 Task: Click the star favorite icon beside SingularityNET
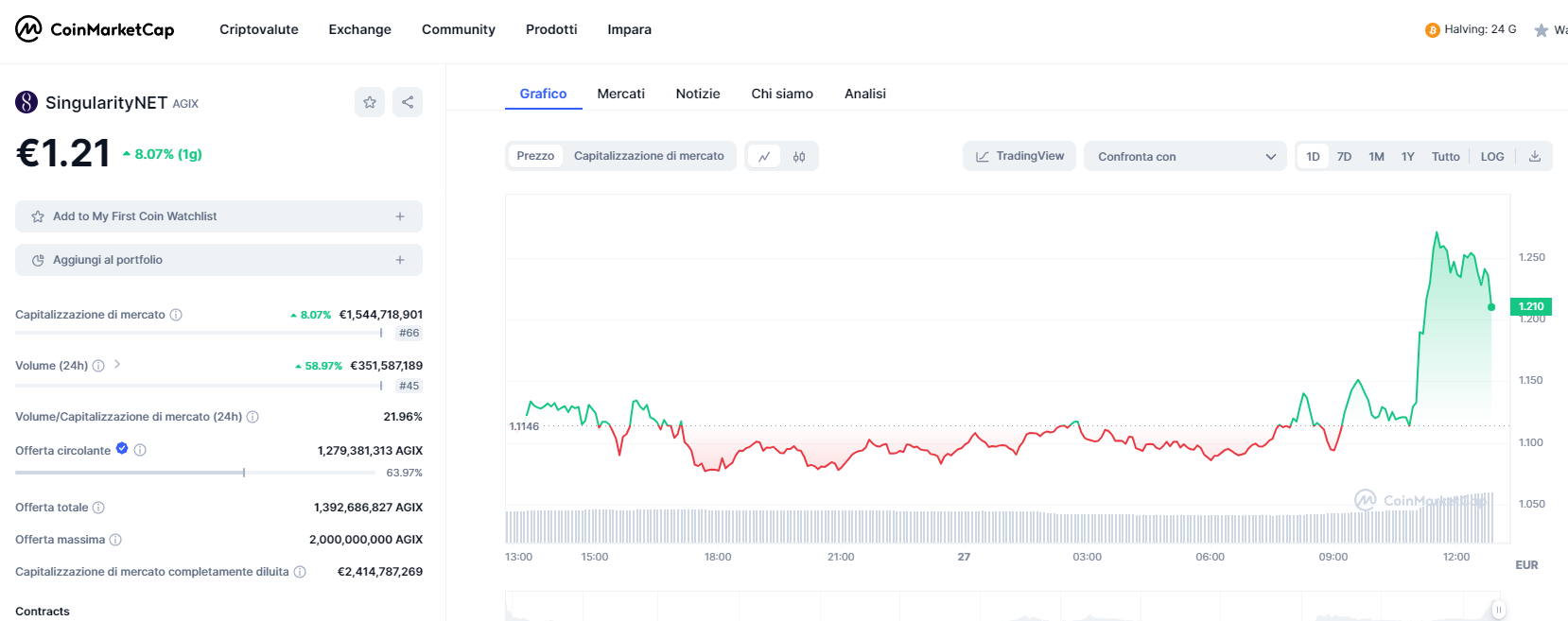[370, 102]
